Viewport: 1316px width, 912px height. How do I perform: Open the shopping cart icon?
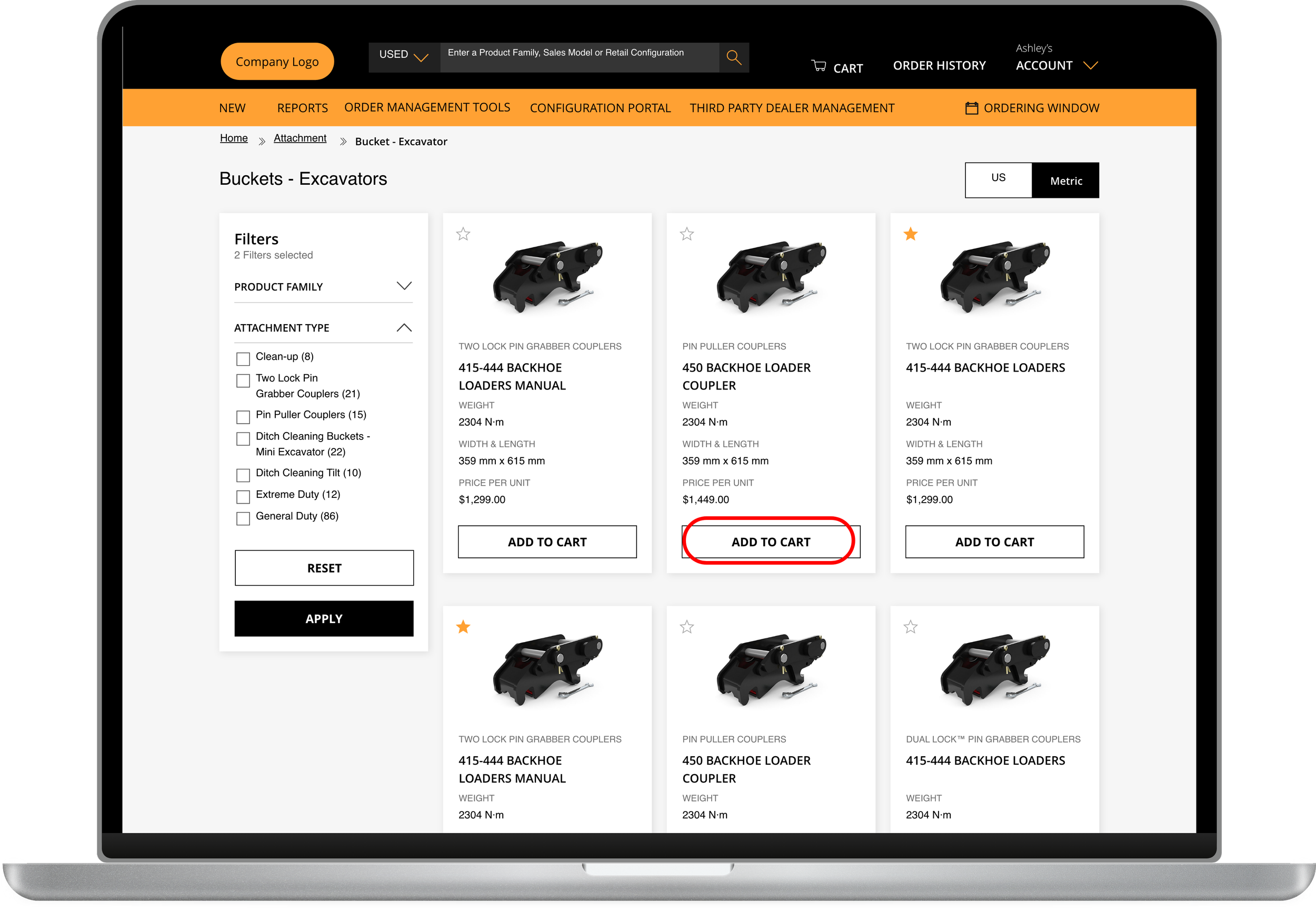click(x=818, y=66)
